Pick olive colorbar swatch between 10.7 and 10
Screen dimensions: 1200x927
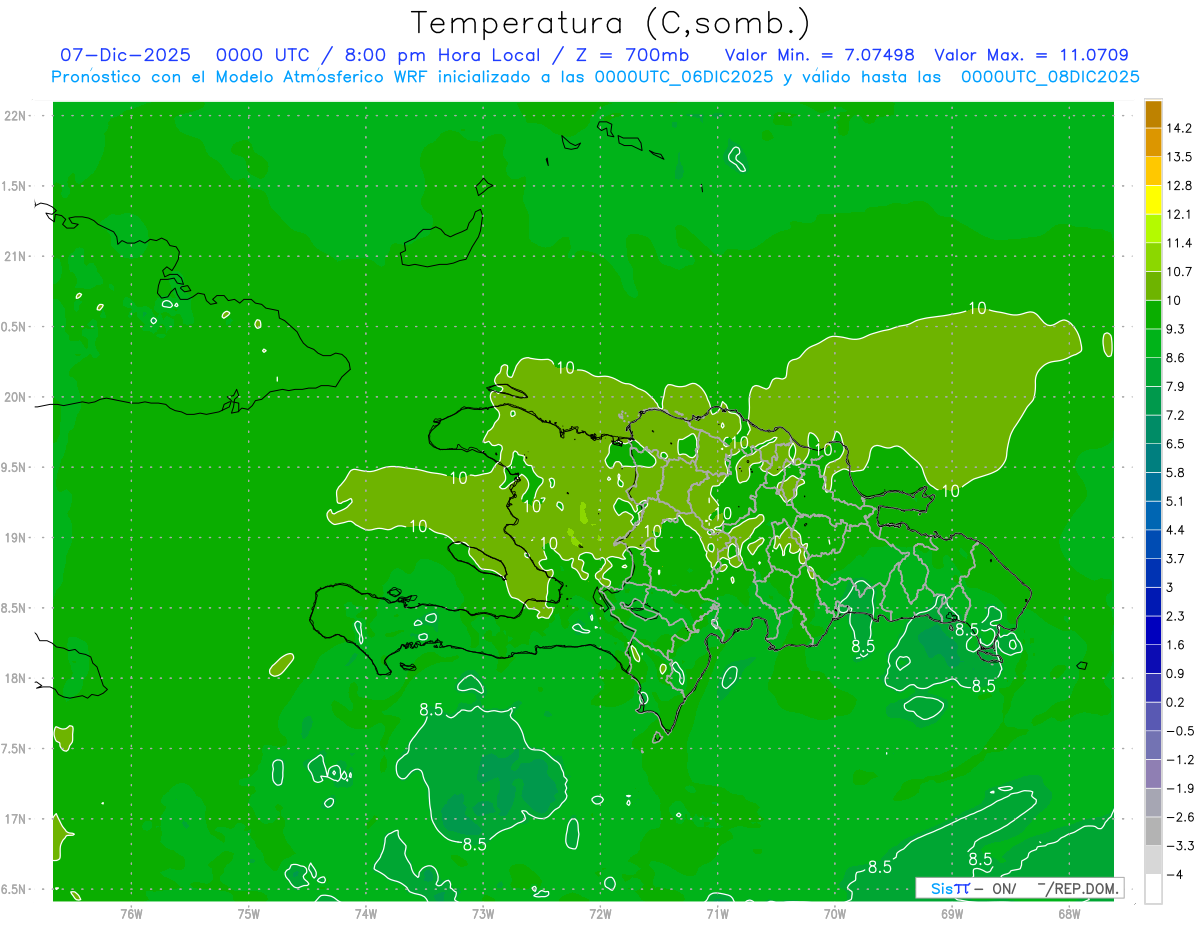pos(1153,286)
